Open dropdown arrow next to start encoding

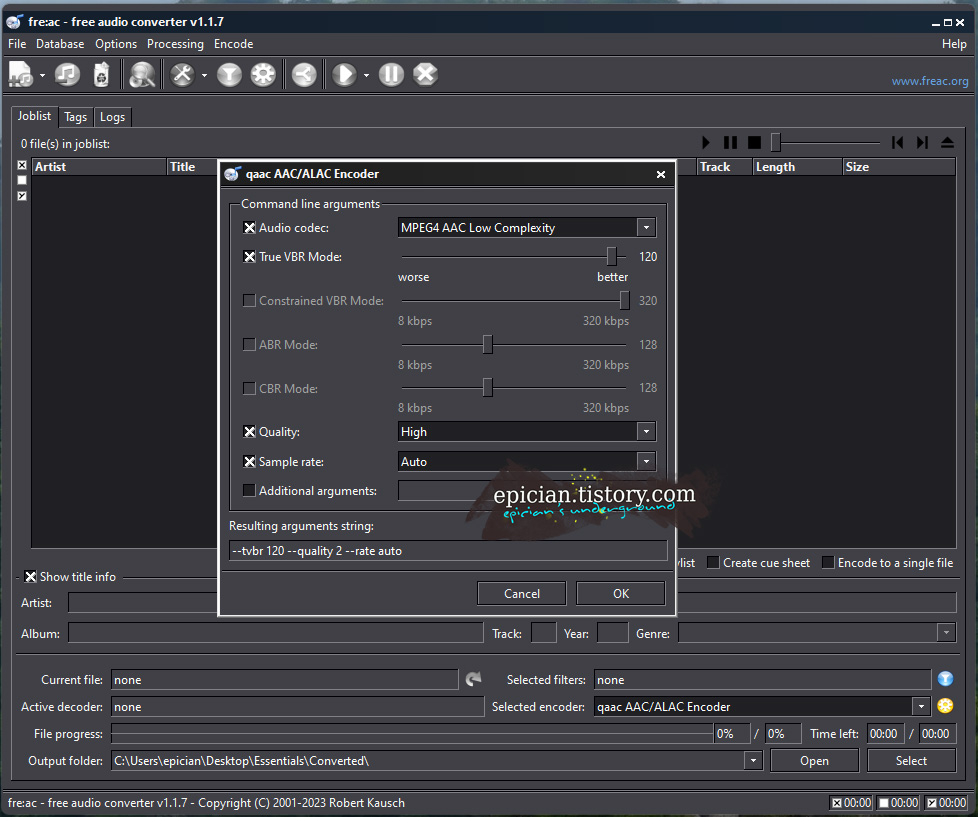coord(366,75)
